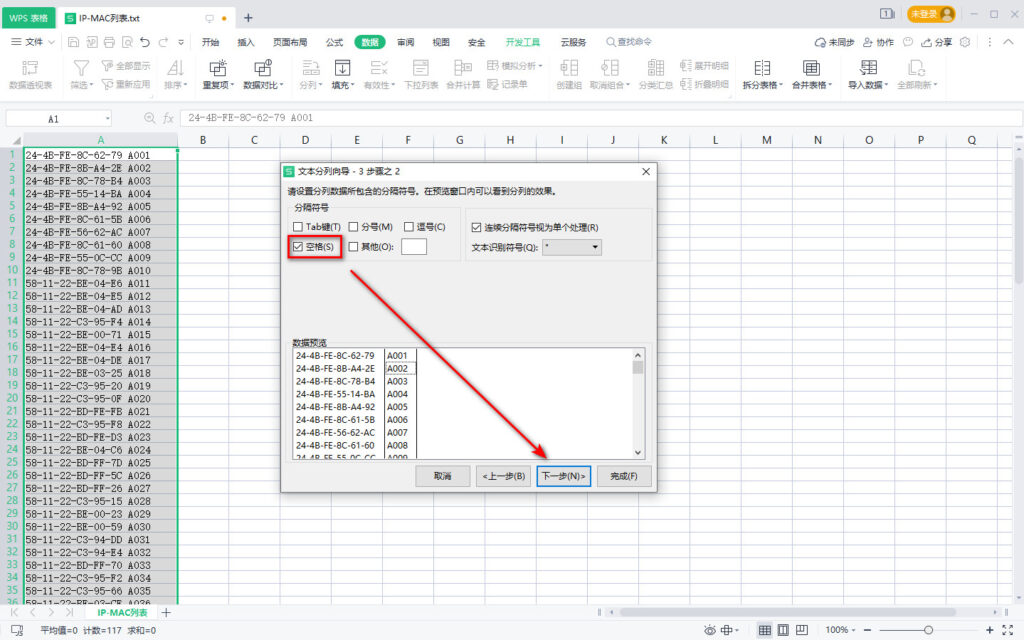Viewport: 1024px width, 640px height.
Task: Switch to the 公式 ribbon tab
Action: [334, 42]
